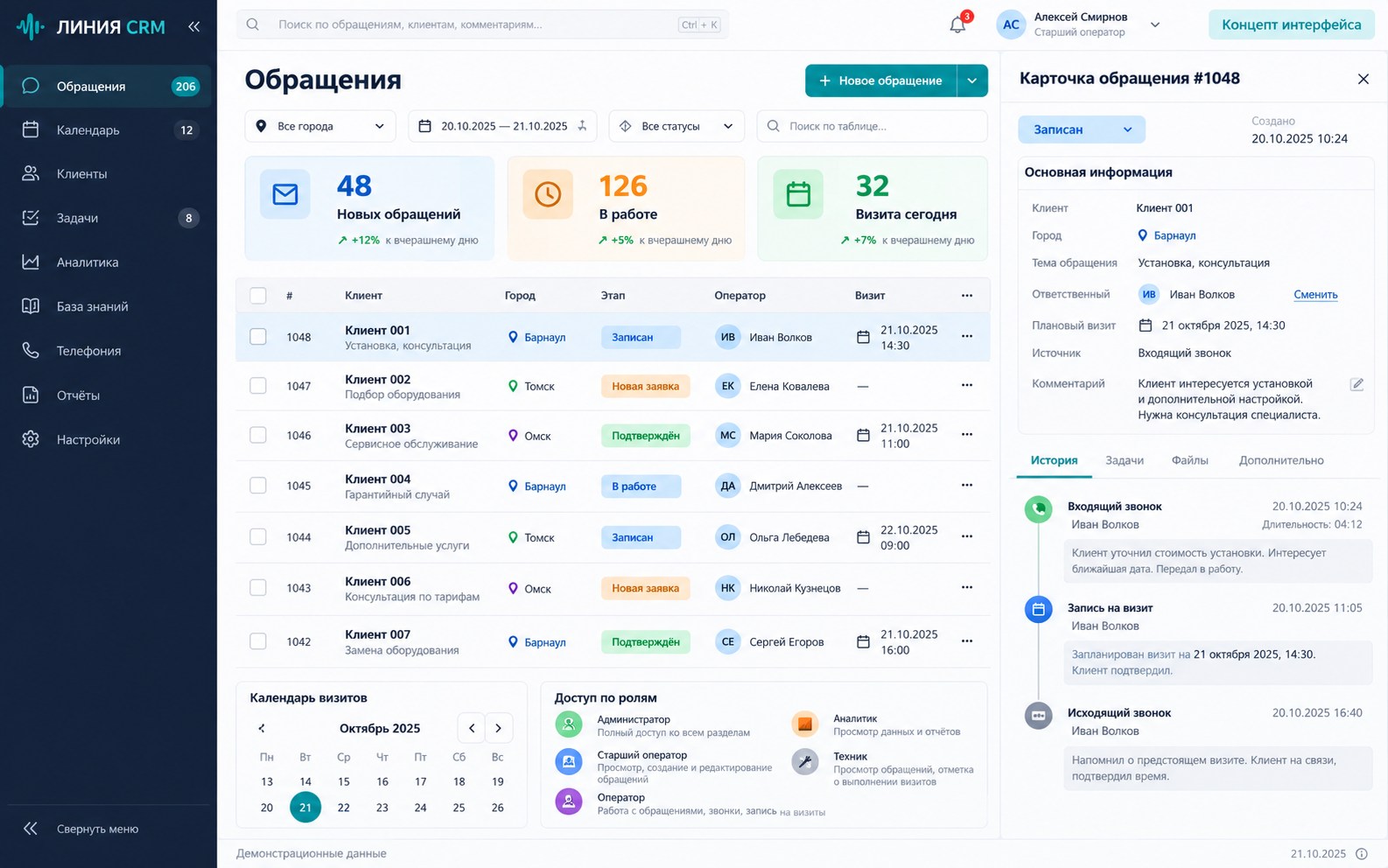The height and width of the screenshot is (868, 1388).
Task: Select checkbox for request 1045
Action: pyautogui.click(x=258, y=486)
